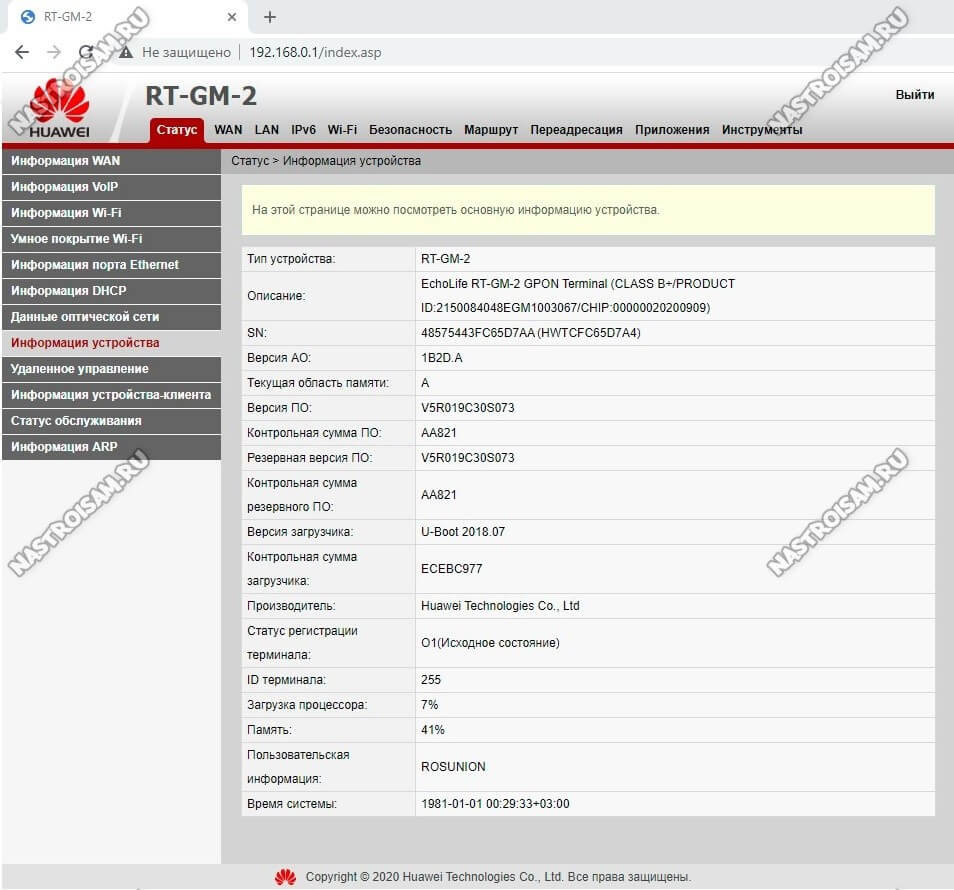The width and height of the screenshot is (954, 890).
Task: Open the Переадресация menu
Action: [576, 130]
